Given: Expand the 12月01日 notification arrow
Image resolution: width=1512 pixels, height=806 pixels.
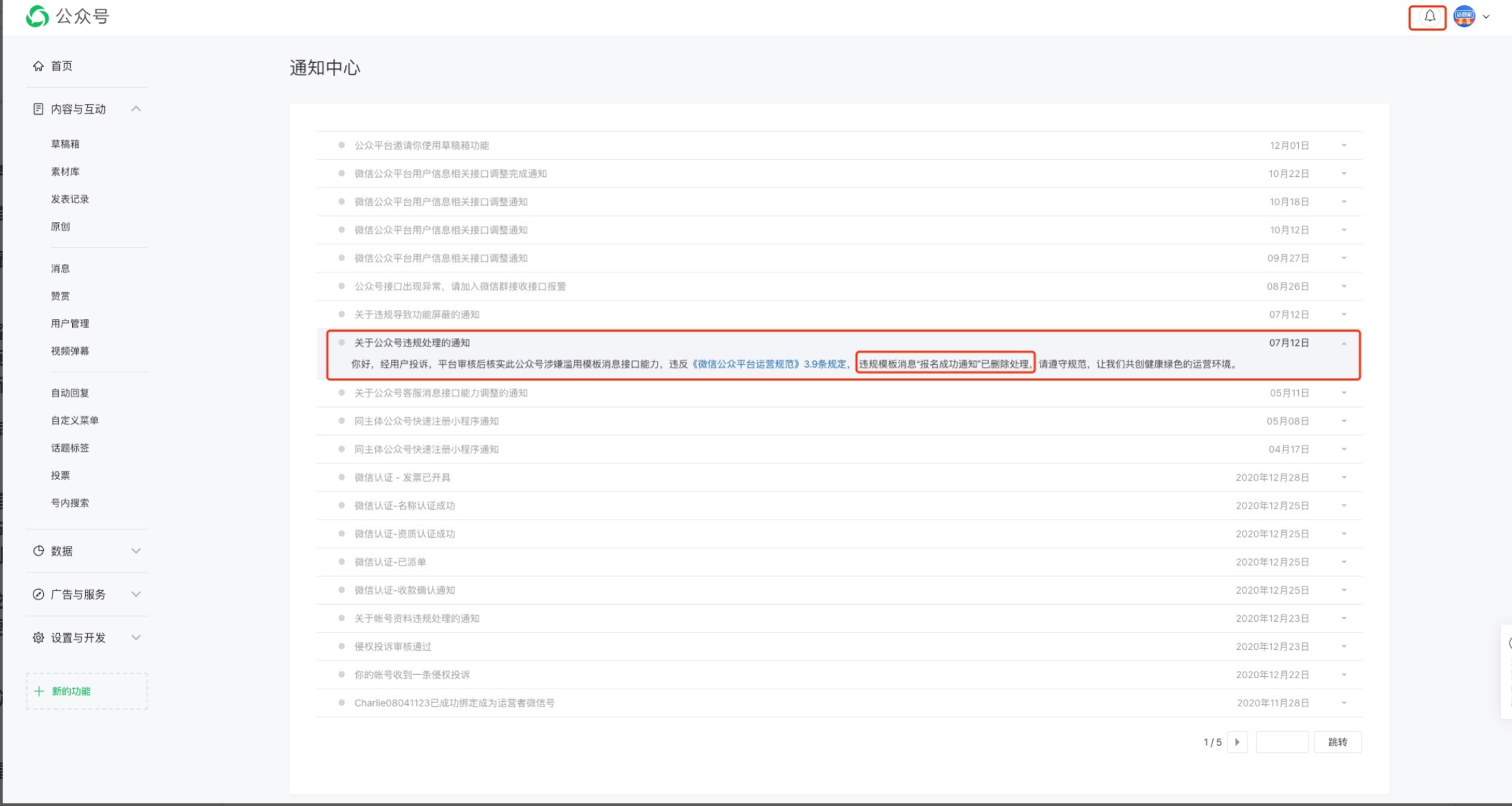Looking at the screenshot, I should click(1343, 145).
